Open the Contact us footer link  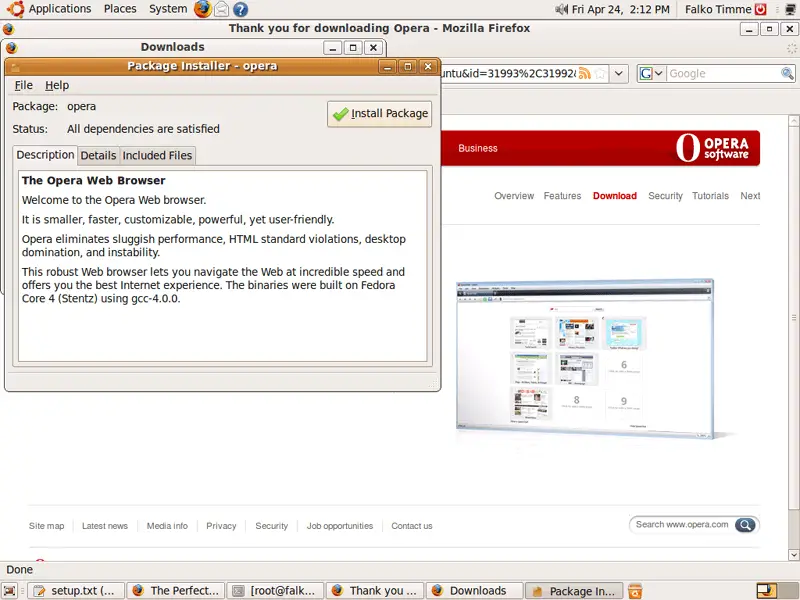coord(412,526)
